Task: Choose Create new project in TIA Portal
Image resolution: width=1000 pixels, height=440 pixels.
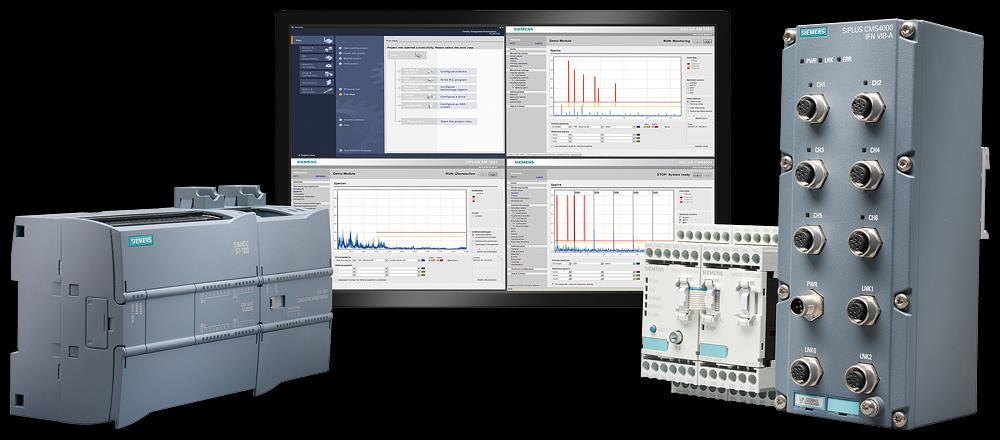Action: pyautogui.click(x=352, y=53)
